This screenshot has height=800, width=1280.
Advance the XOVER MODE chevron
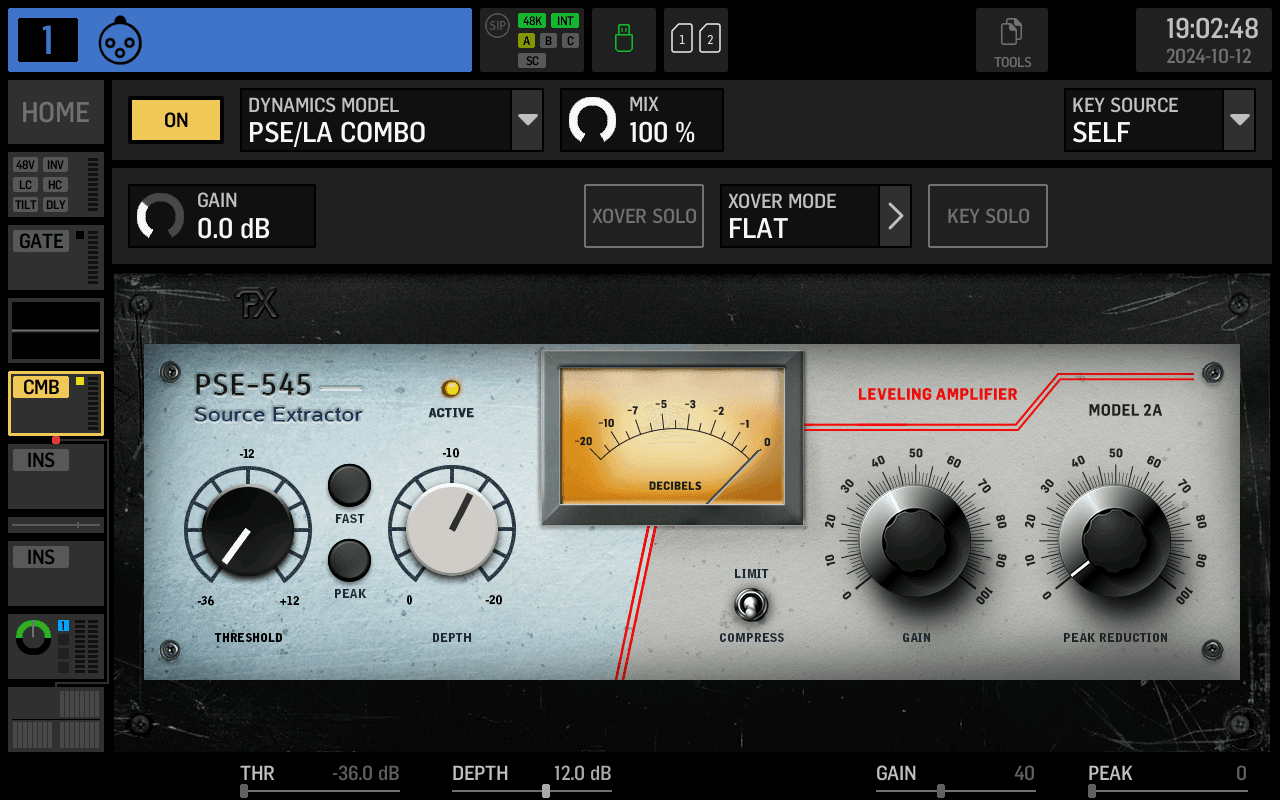(895, 216)
